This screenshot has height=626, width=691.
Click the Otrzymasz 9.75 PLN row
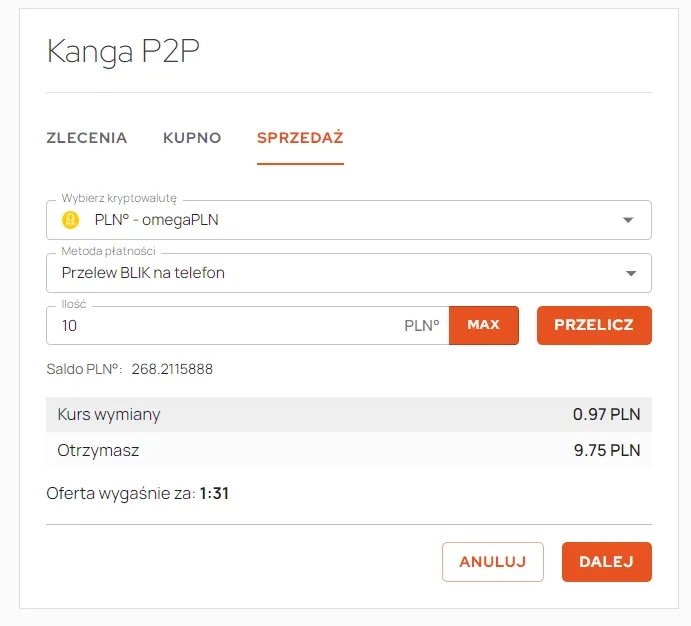pos(349,450)
